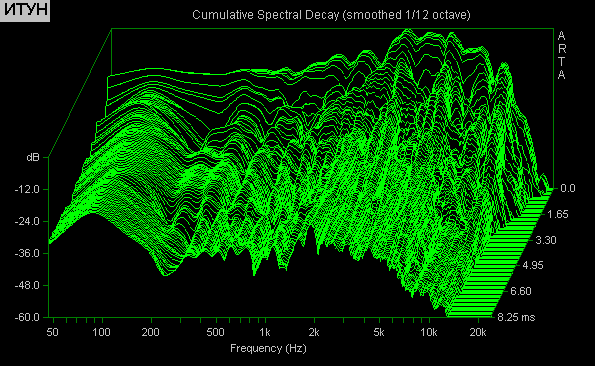Click the 6.60 time axis value
Screen dimensions: 595x366
[521, 291]
